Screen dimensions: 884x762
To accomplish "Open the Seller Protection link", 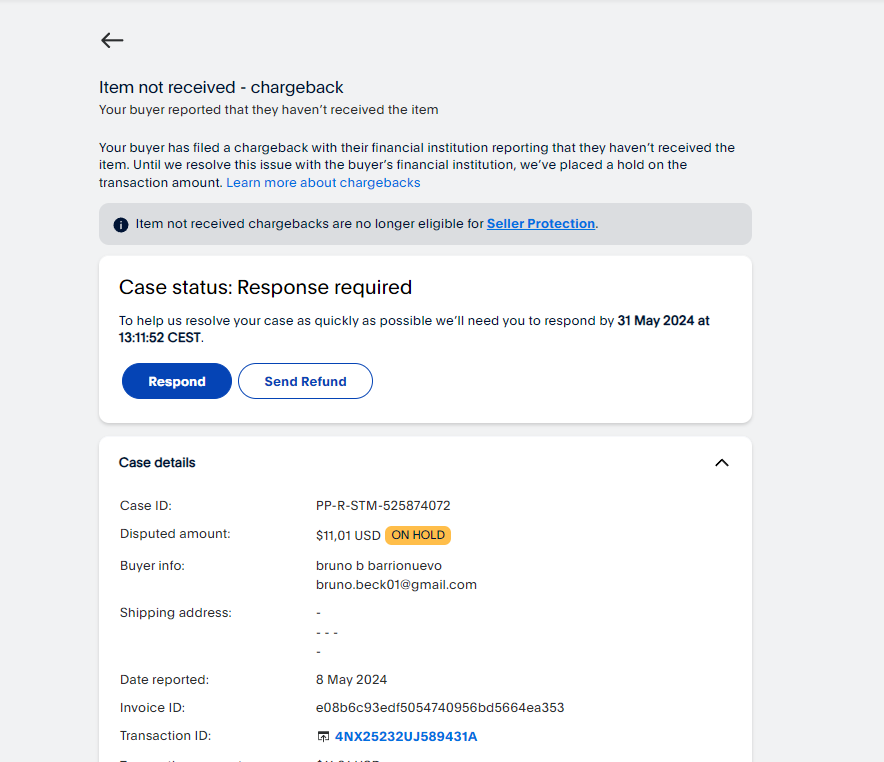I will [540, 224].
